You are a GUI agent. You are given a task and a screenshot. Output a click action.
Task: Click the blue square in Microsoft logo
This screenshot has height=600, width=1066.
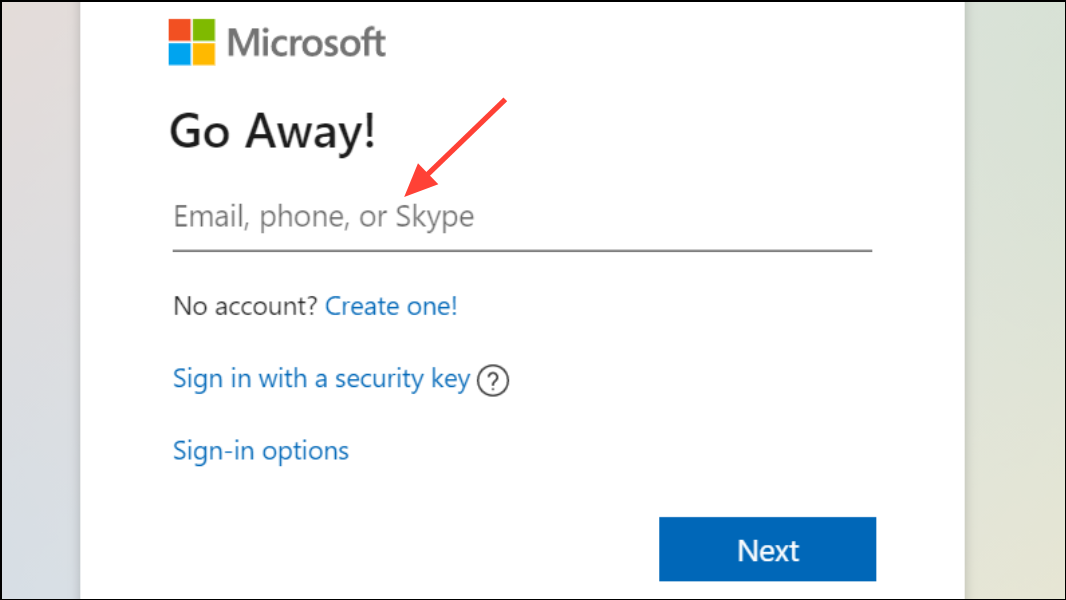click(179, 54)
